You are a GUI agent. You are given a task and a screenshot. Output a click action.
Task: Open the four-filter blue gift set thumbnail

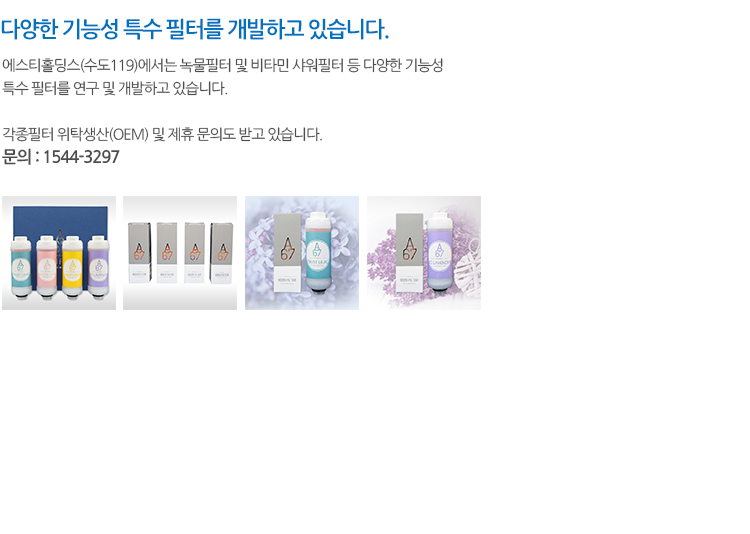click(59, 253)
